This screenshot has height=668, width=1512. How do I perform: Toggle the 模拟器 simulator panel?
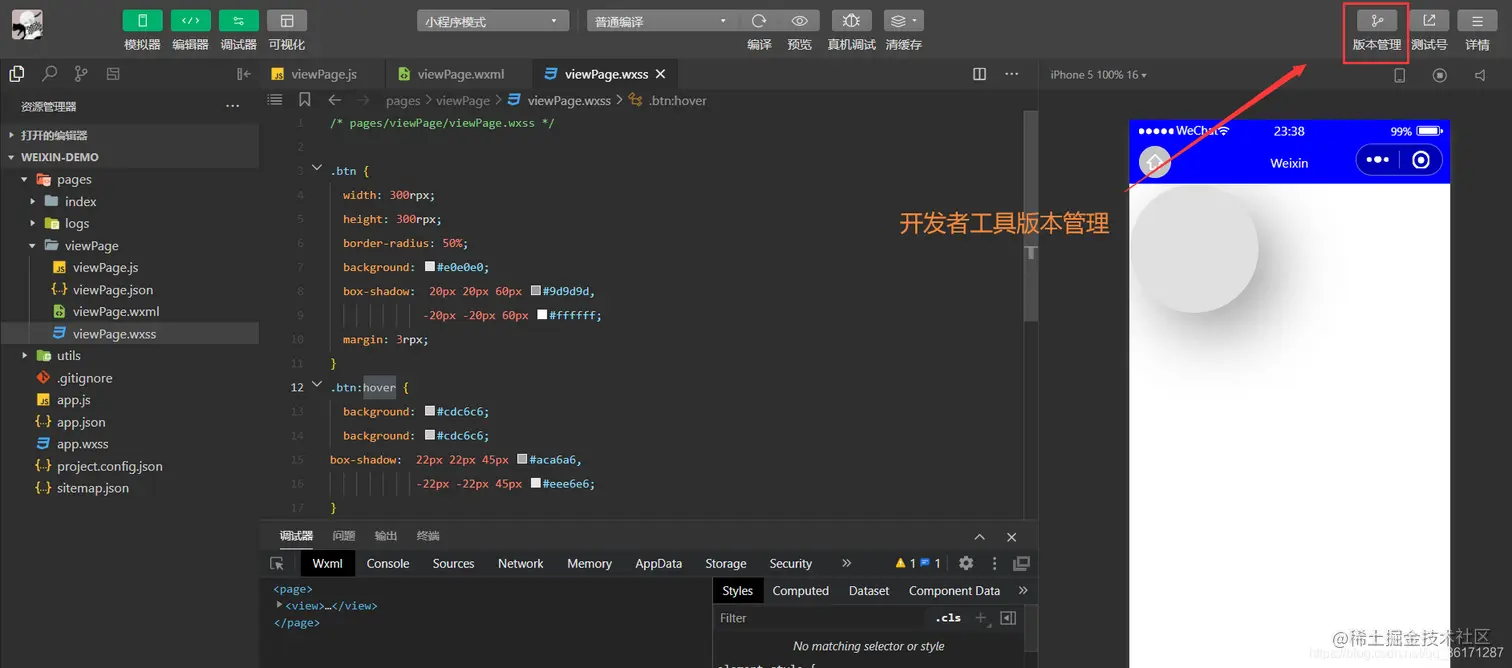point(142,21)
